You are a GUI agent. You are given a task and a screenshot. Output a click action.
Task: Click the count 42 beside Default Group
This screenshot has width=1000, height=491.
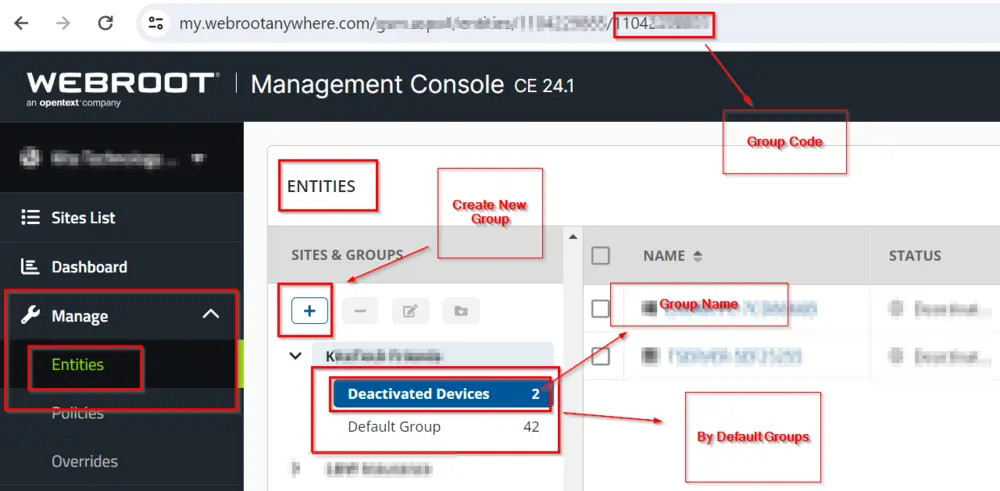531,427
